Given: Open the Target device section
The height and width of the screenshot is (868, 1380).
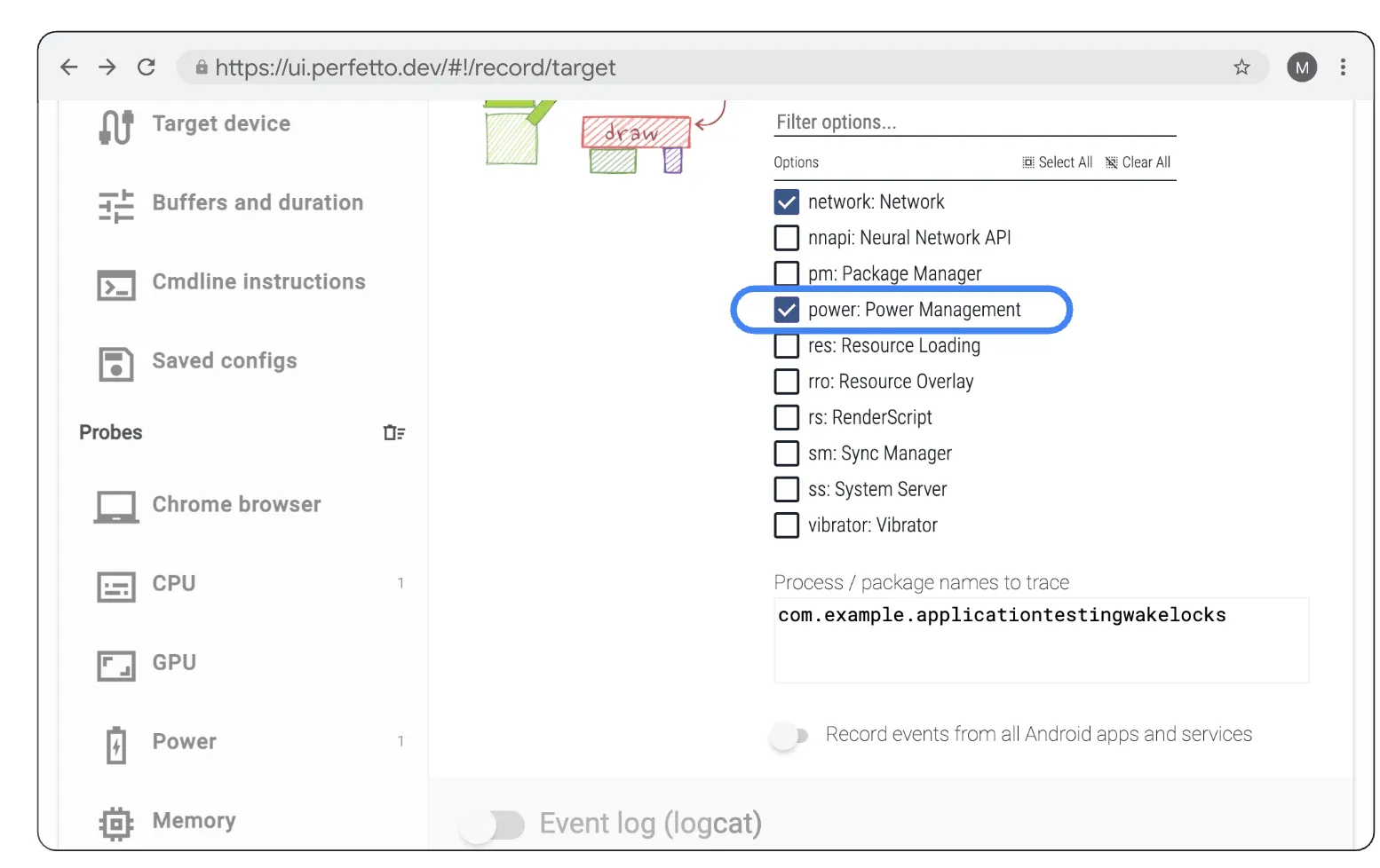Looking at the screenshot, I should tap(221, 124).
